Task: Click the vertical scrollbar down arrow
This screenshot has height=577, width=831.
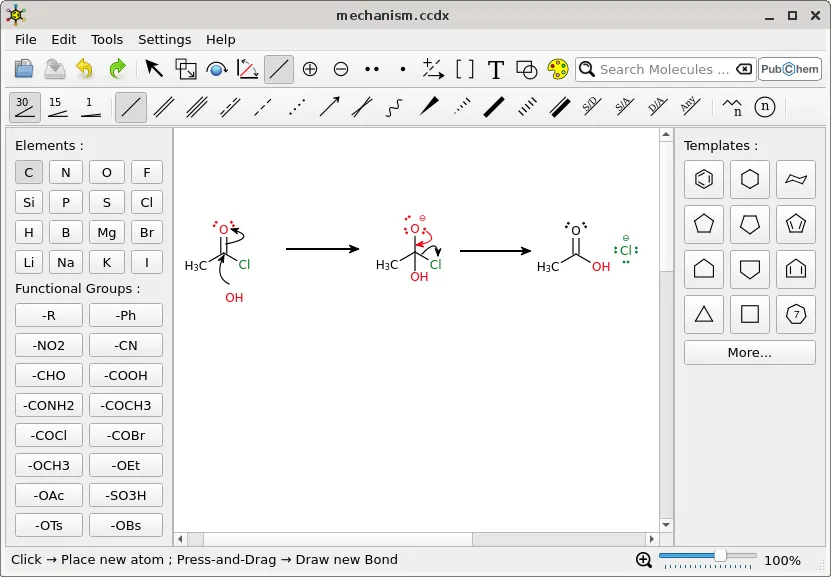Action: [666, 525]
